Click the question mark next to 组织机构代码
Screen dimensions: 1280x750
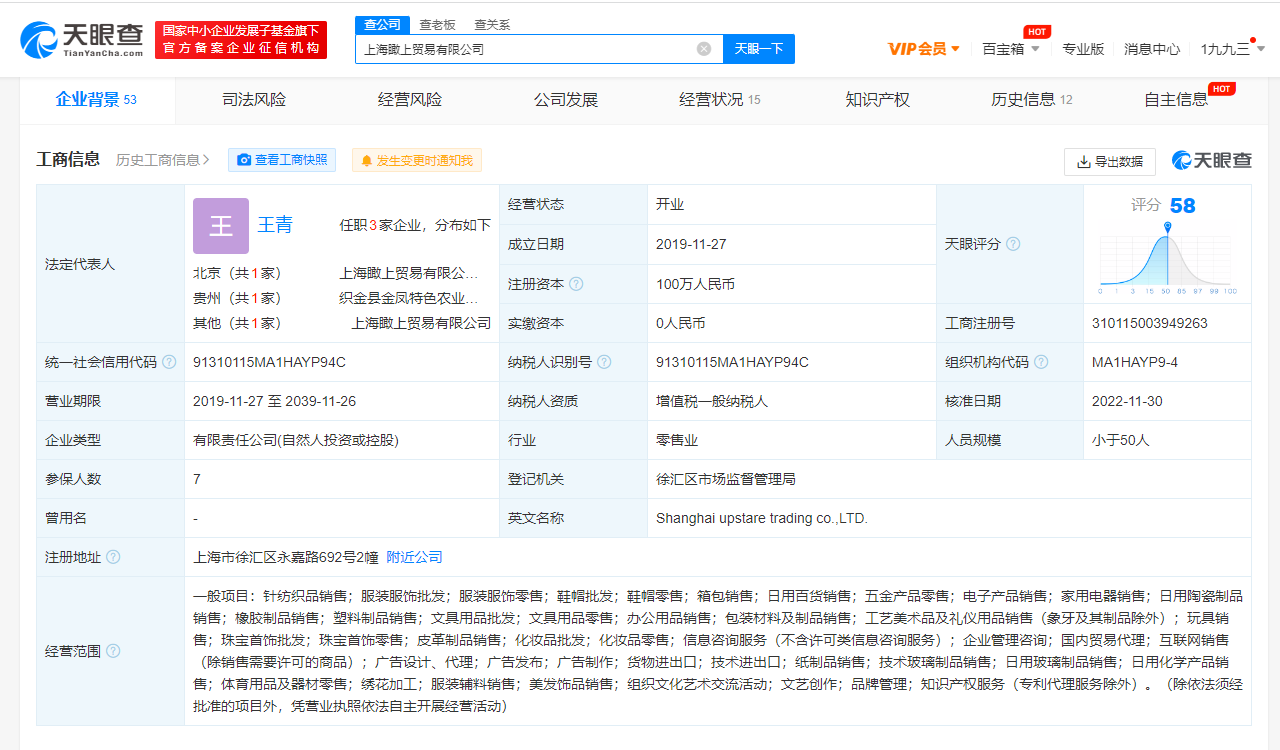[1040, 361]
